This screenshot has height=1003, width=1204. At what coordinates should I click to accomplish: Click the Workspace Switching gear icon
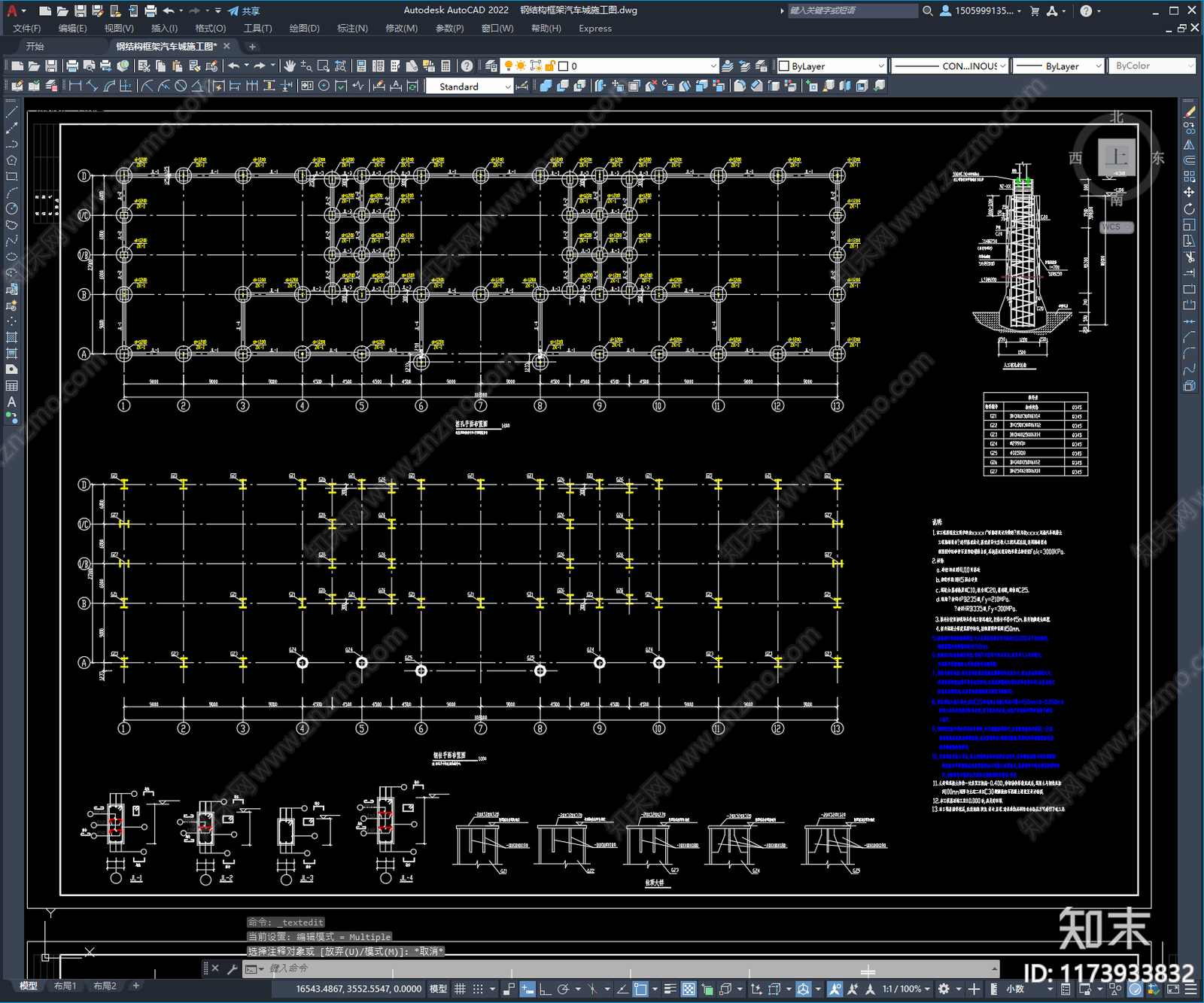click(944, 989)
